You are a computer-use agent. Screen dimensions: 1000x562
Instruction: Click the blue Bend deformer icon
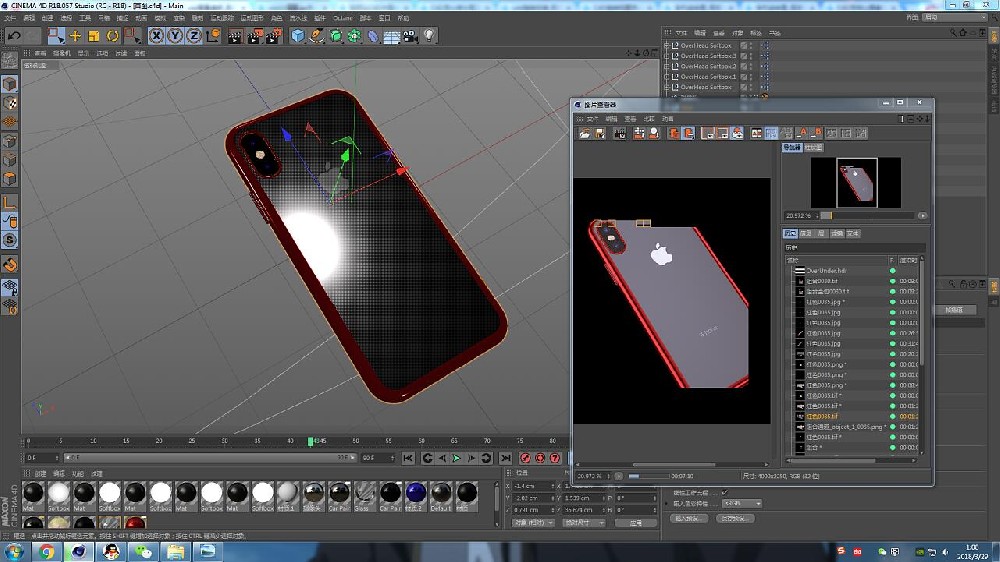(373, 36)
